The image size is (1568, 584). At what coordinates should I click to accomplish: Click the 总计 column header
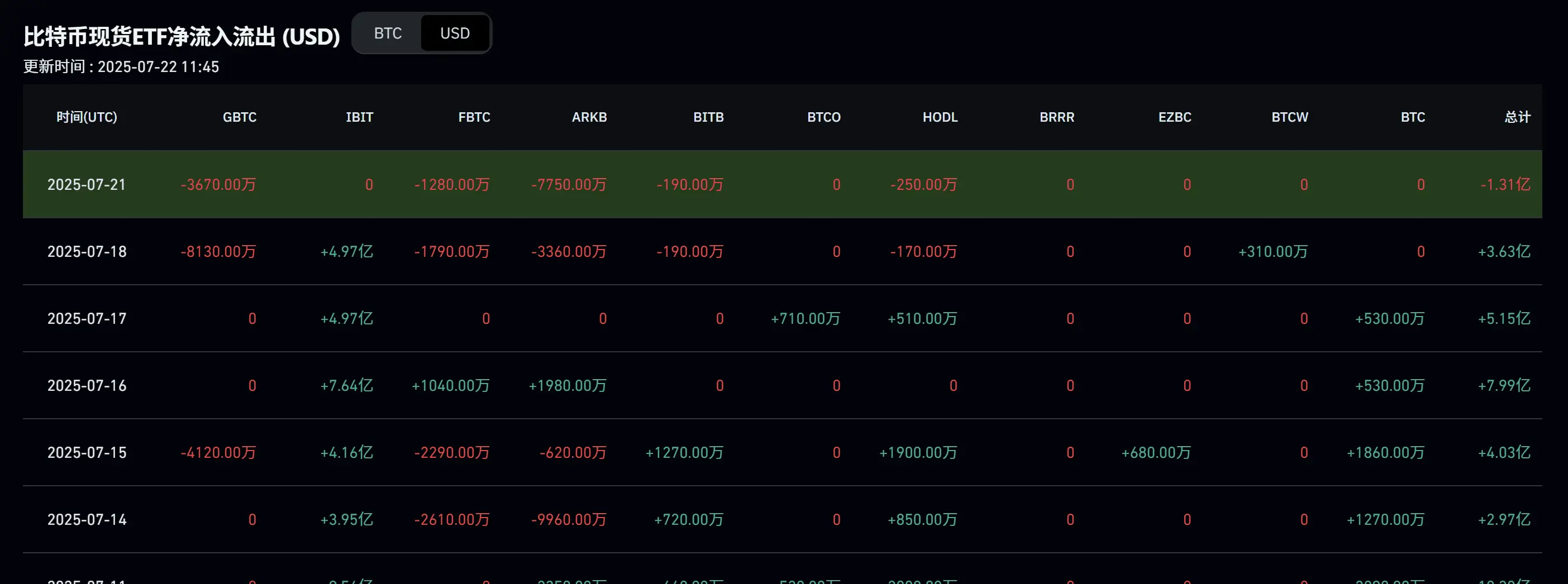pos(1518,117)
